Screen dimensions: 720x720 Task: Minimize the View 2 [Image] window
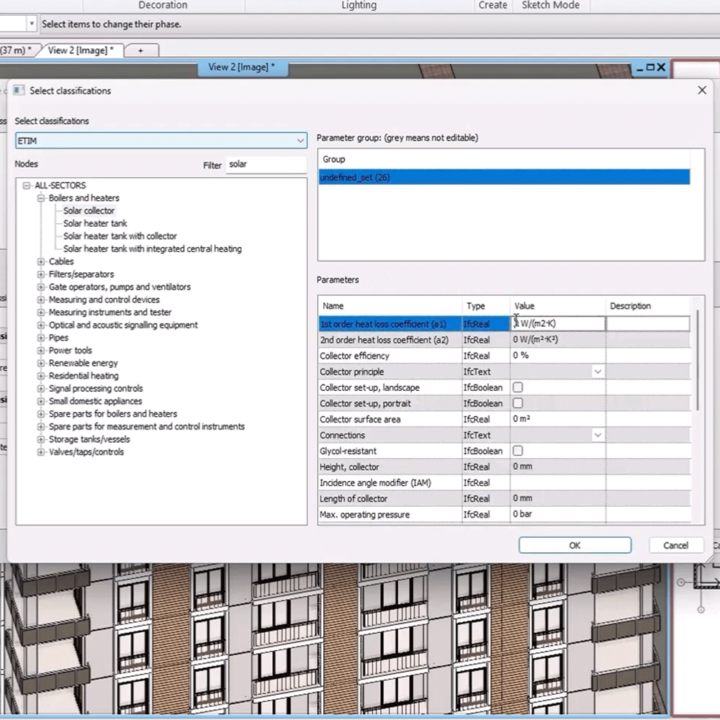coord(640,68)
